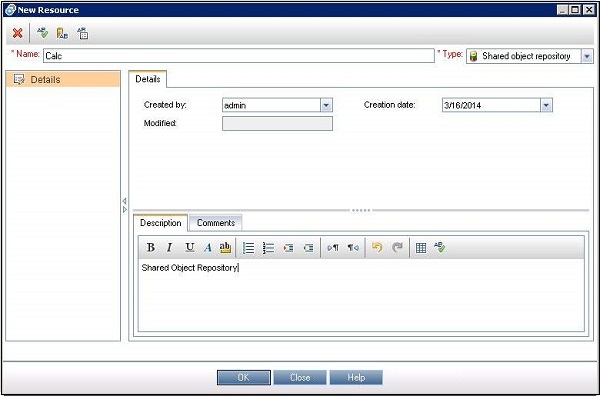This screenshot has width=600, height=396.
Task: Insert a numbered list
Action: point(269,248)
